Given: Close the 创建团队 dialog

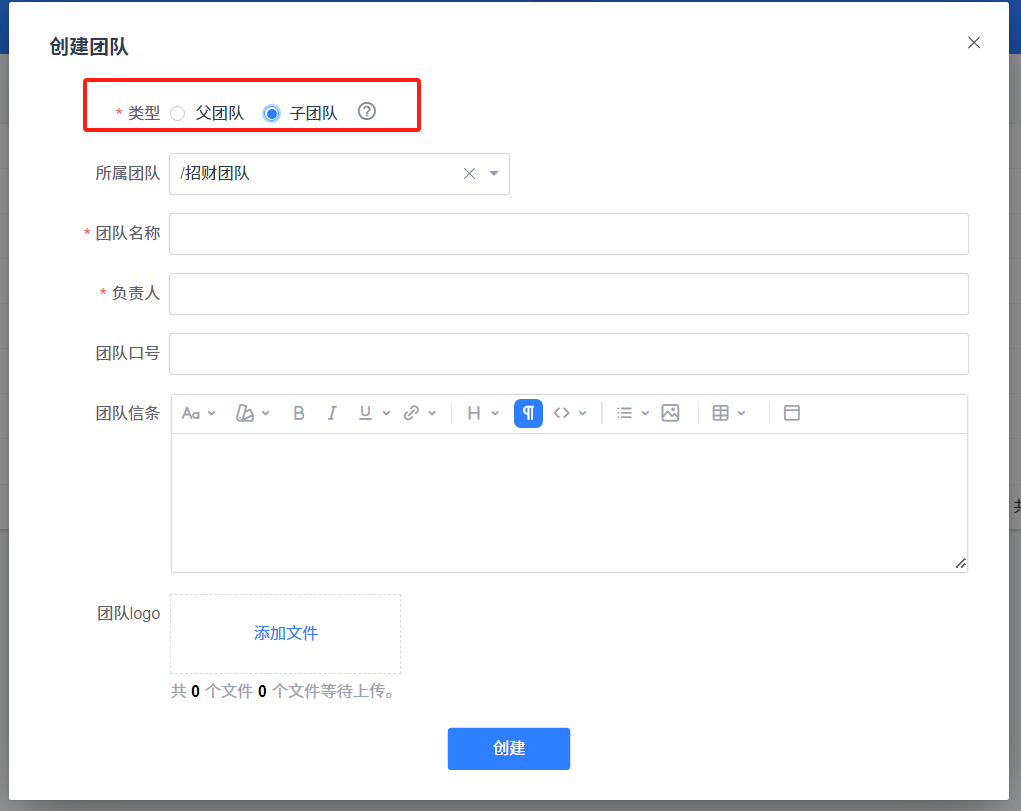Looking at the screenshot, I should 974,43.
